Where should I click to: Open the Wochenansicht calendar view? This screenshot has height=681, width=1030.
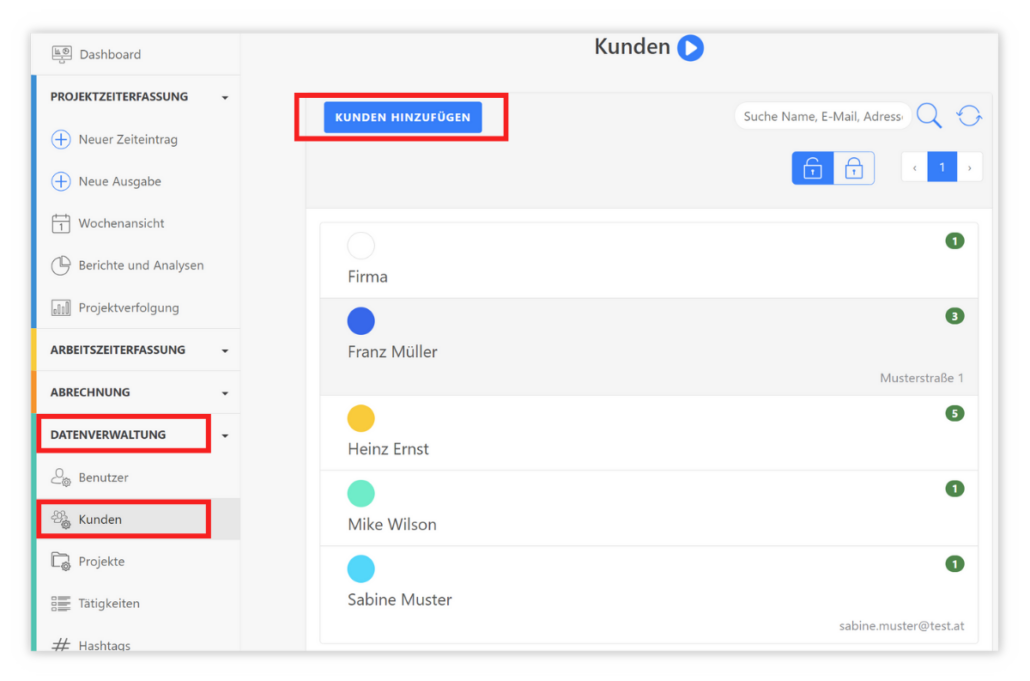pyautogui.click(x=121, y=224)
